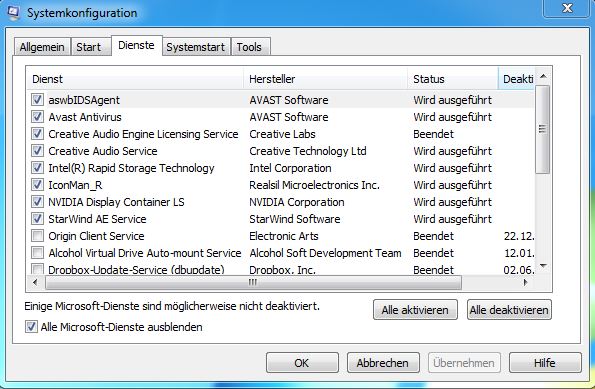Click Beendet status of Creative Audio Engine
This screenshot has width=595, height=389.
[433, 134]
